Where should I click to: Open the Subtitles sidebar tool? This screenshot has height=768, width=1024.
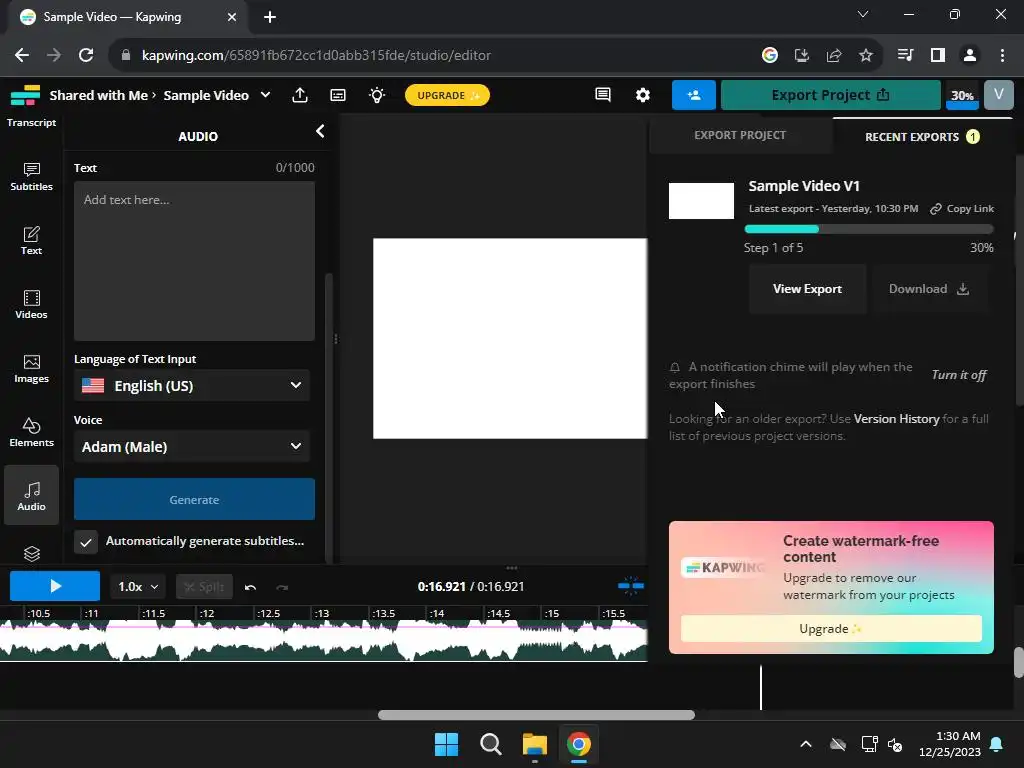click(31, 177)
